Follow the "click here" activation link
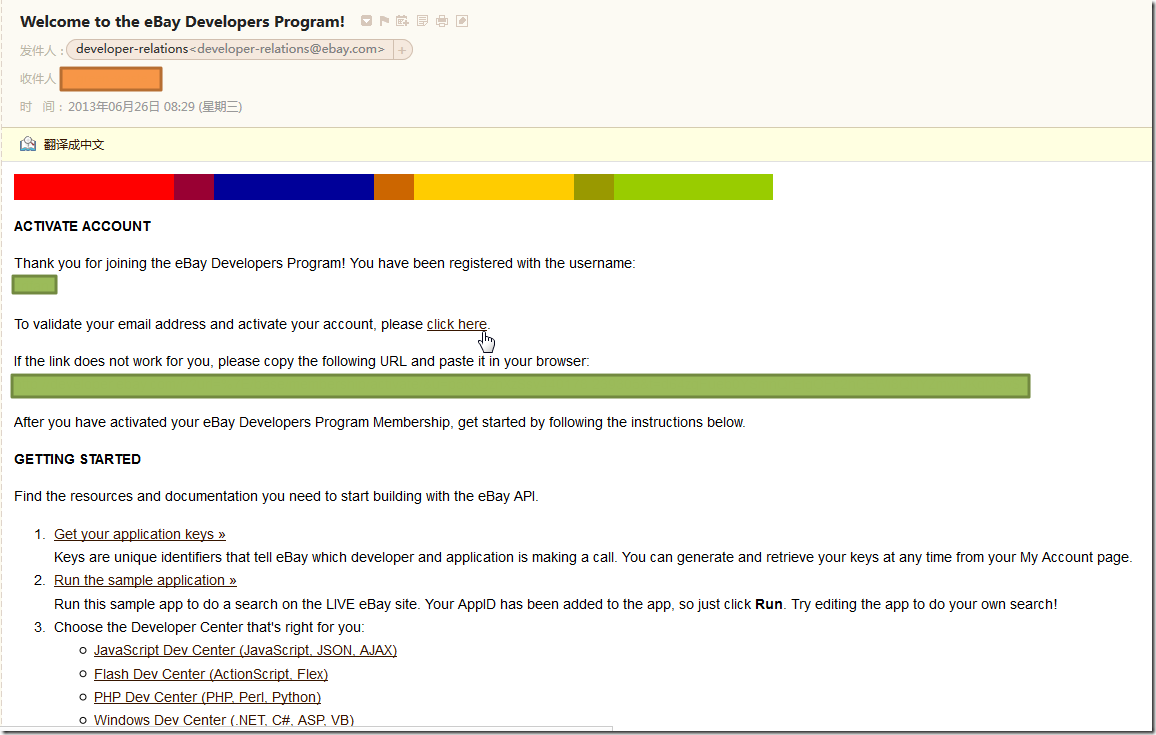Screen dimensions: 1156x735 (456, 324)
